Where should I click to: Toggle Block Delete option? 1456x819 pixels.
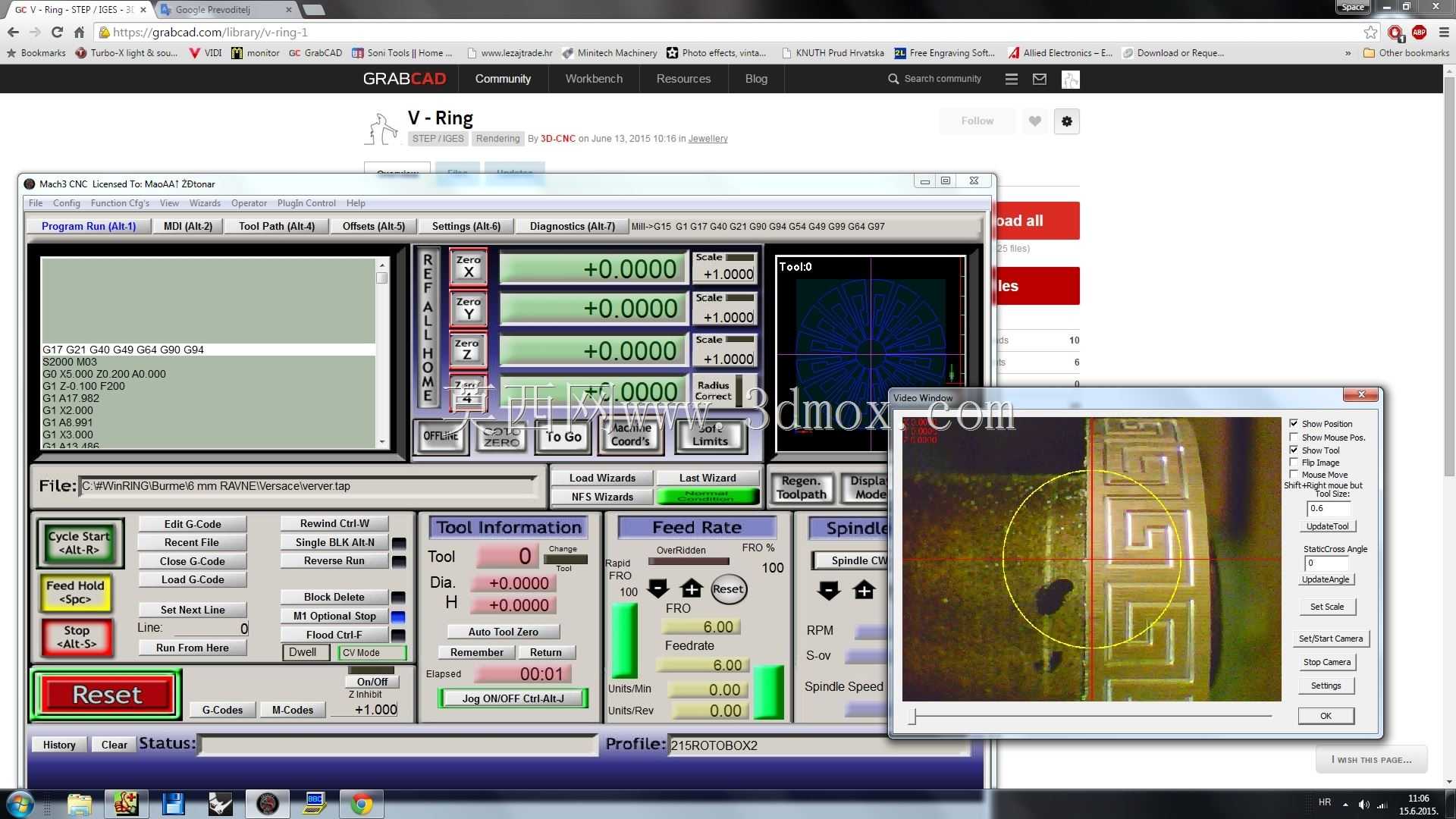click(x=334, y=597)
